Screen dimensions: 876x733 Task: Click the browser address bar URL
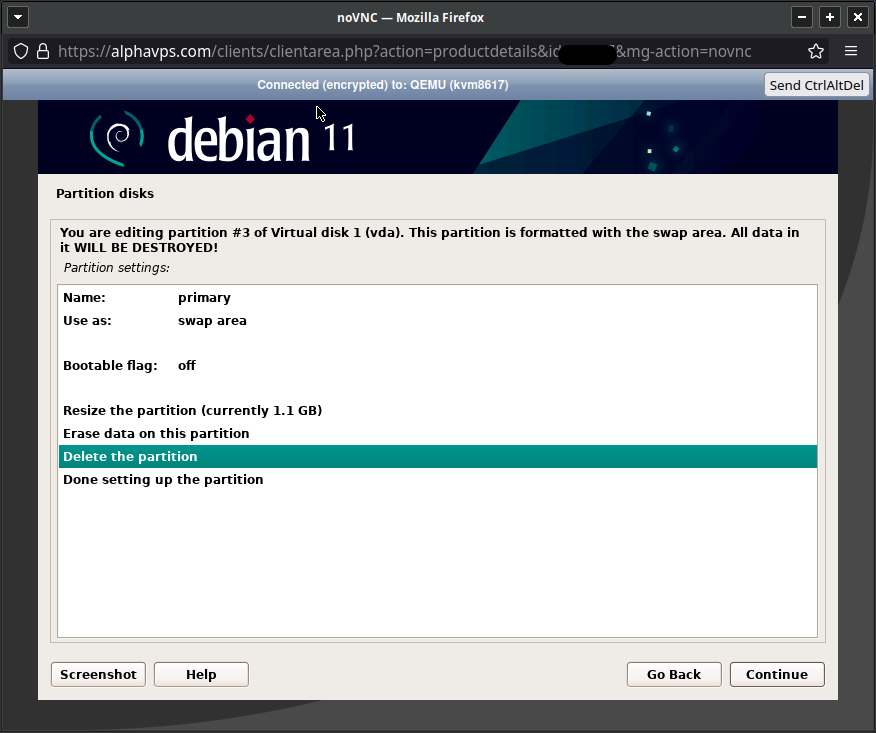pyautogui.click(x=404, y=51)
